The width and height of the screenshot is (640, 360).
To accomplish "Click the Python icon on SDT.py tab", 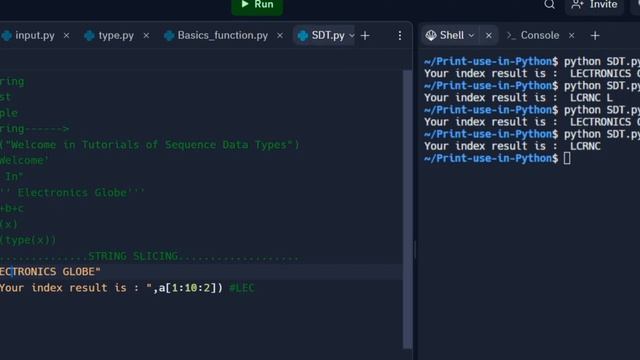I will point(303,36).
